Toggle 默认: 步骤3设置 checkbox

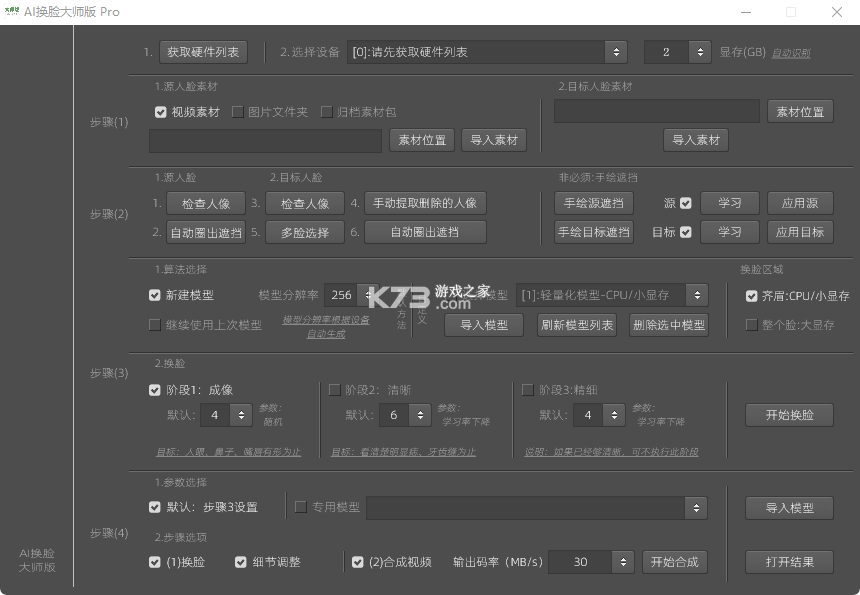[155, 507]
